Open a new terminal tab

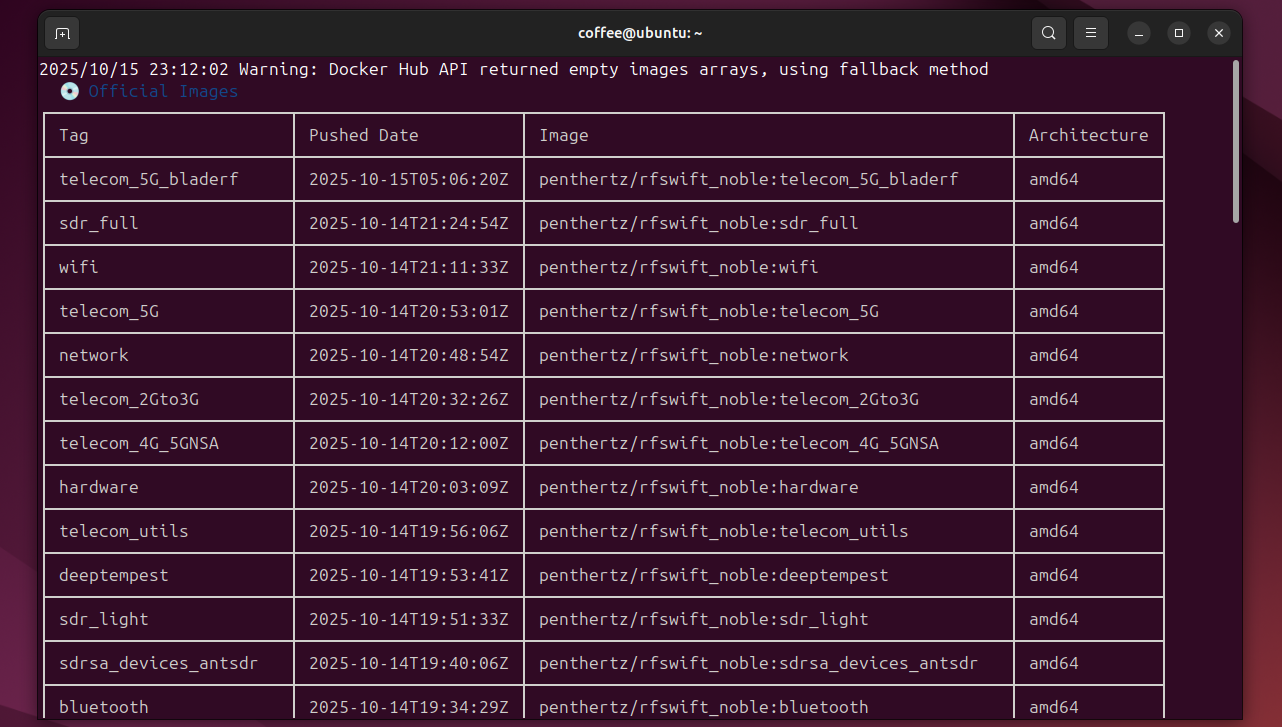coord(61,32)
